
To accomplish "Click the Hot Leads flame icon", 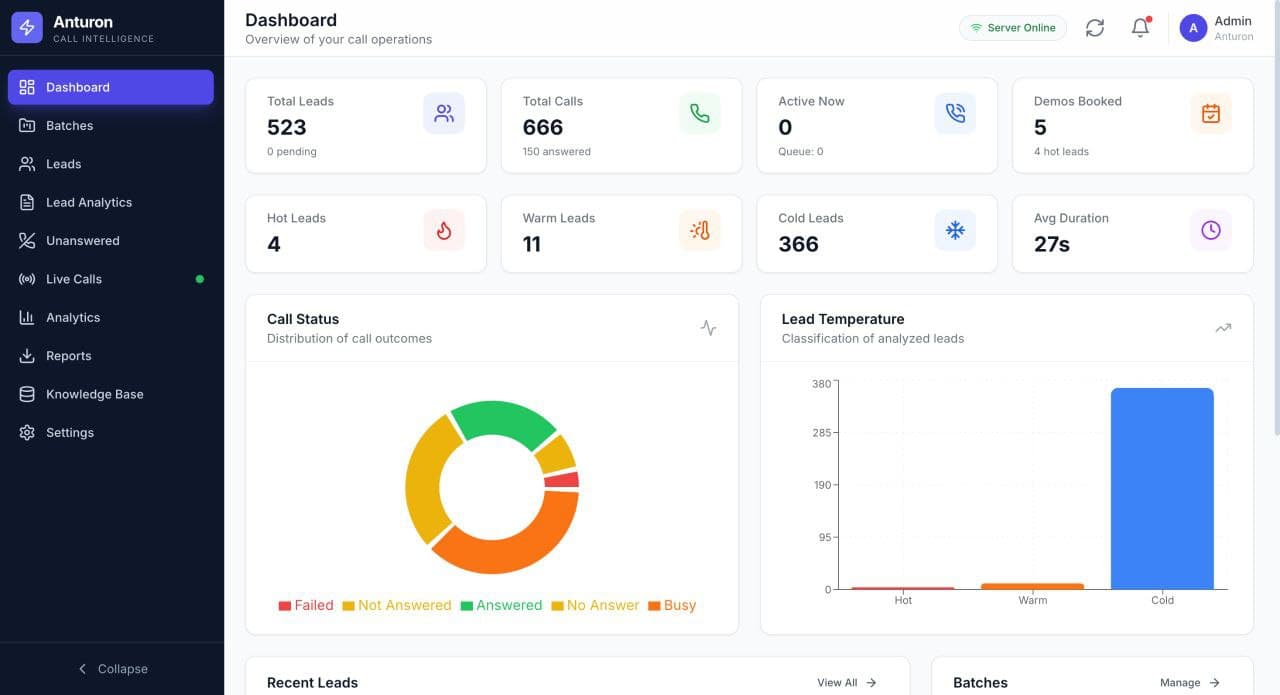I will (444, 231).
